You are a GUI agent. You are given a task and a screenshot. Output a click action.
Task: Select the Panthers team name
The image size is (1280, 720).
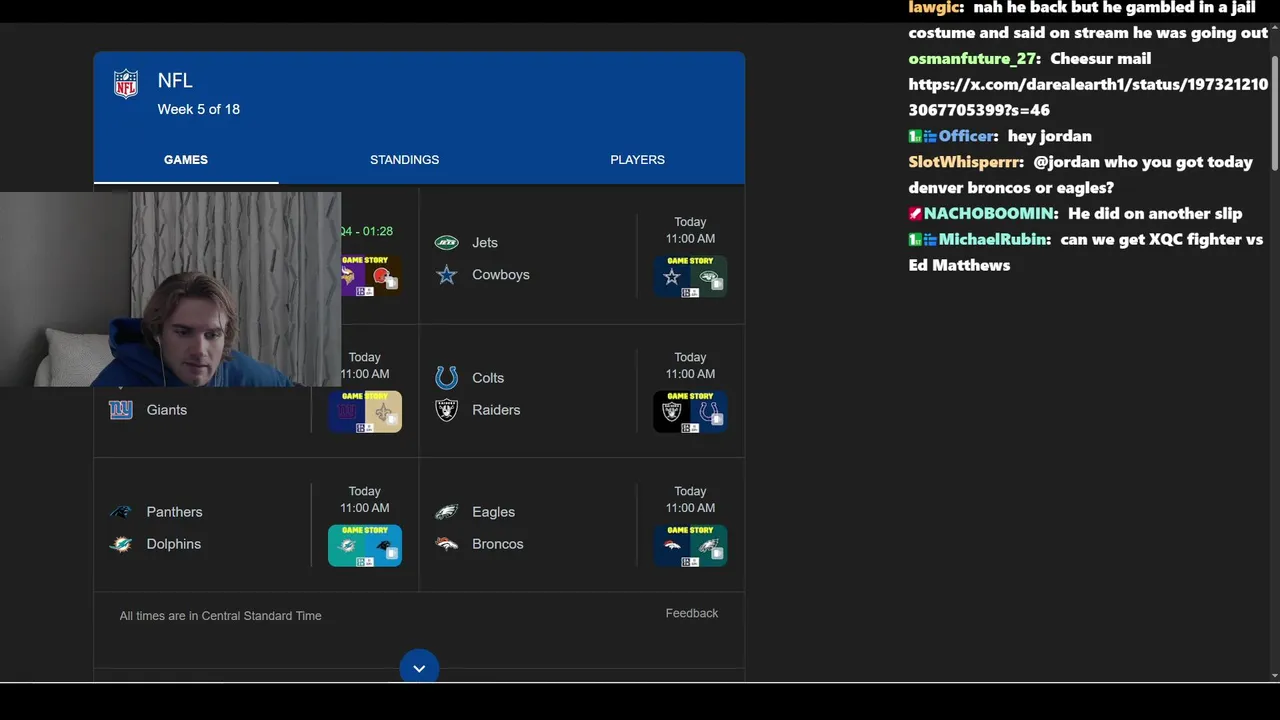tap(174, 511)
